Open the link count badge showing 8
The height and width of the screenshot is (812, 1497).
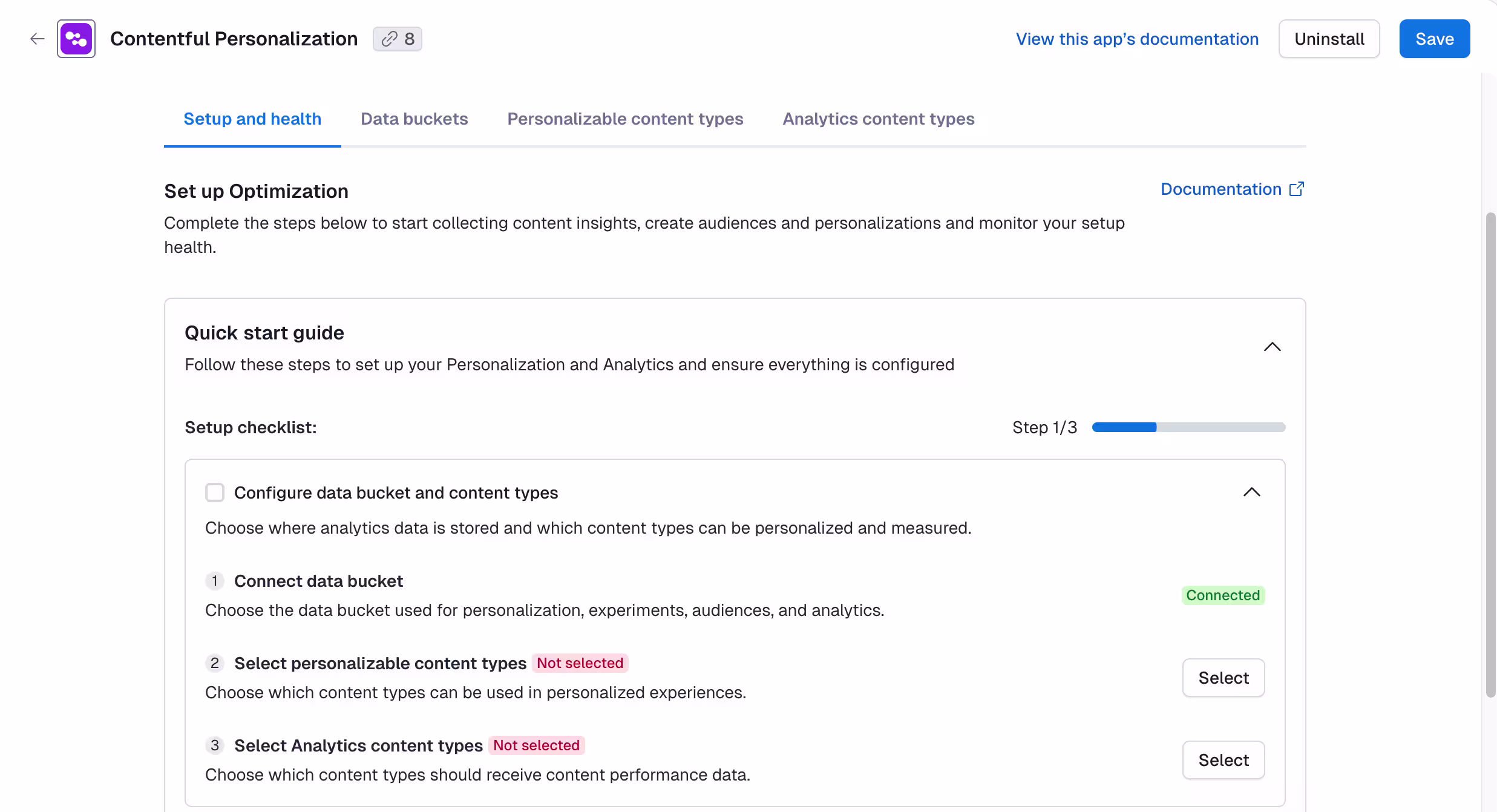tap(398, 39)
